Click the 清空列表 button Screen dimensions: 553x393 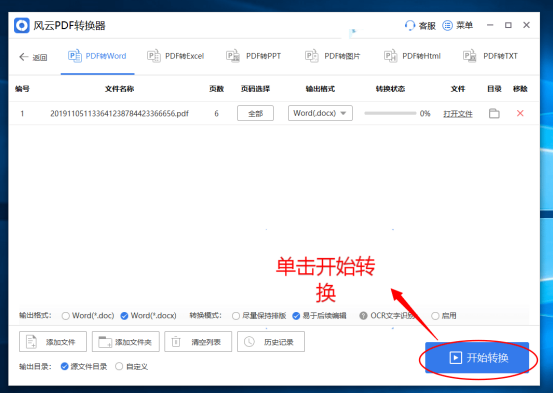point(198,341)
